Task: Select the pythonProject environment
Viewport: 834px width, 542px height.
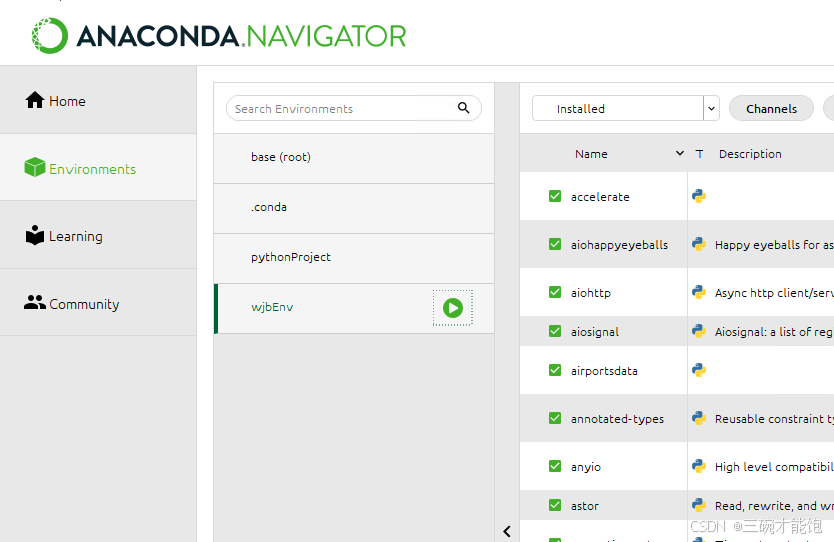Action: (x=354, y=259)
